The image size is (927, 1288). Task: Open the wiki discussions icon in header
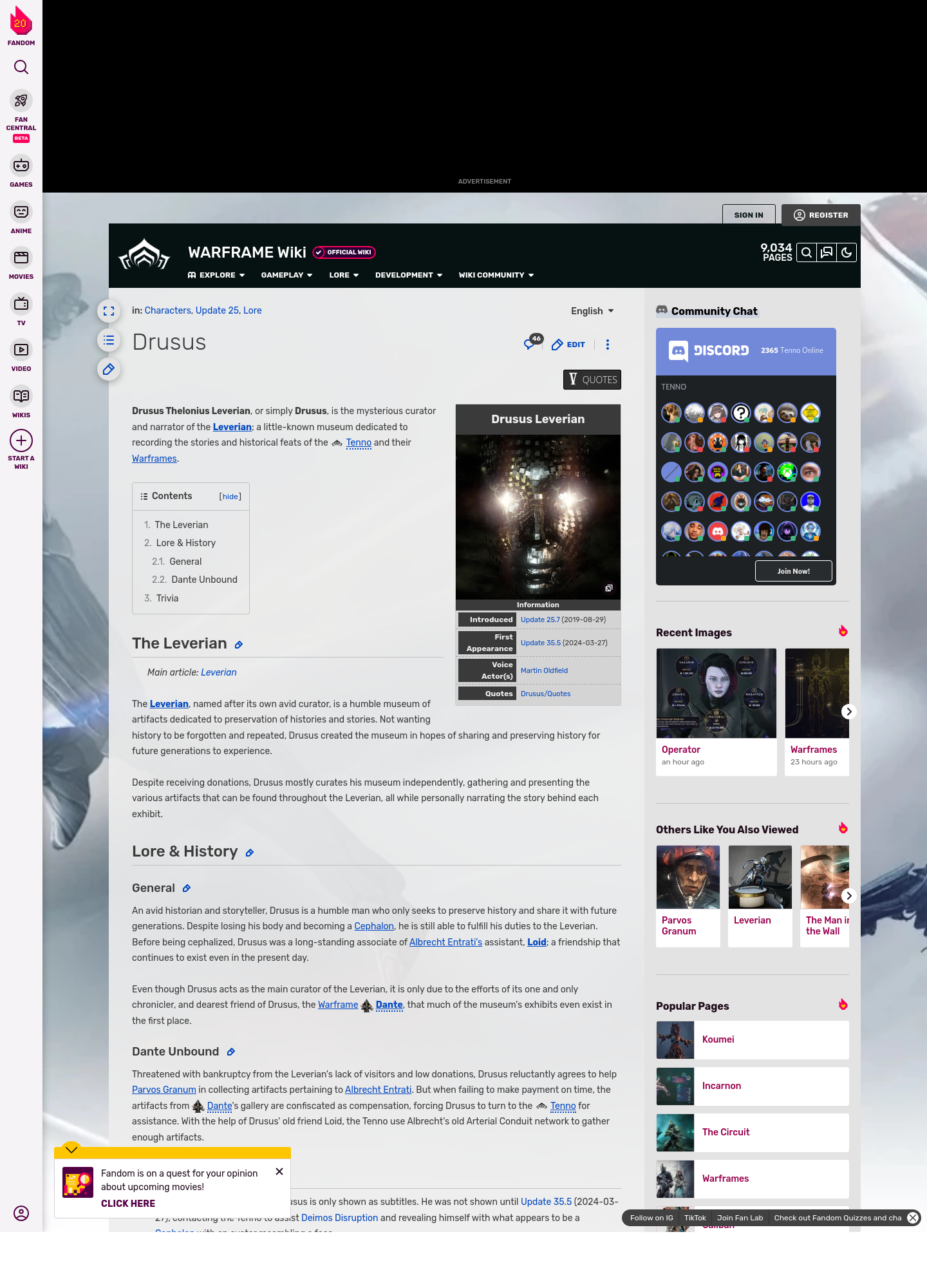[827, 252]
